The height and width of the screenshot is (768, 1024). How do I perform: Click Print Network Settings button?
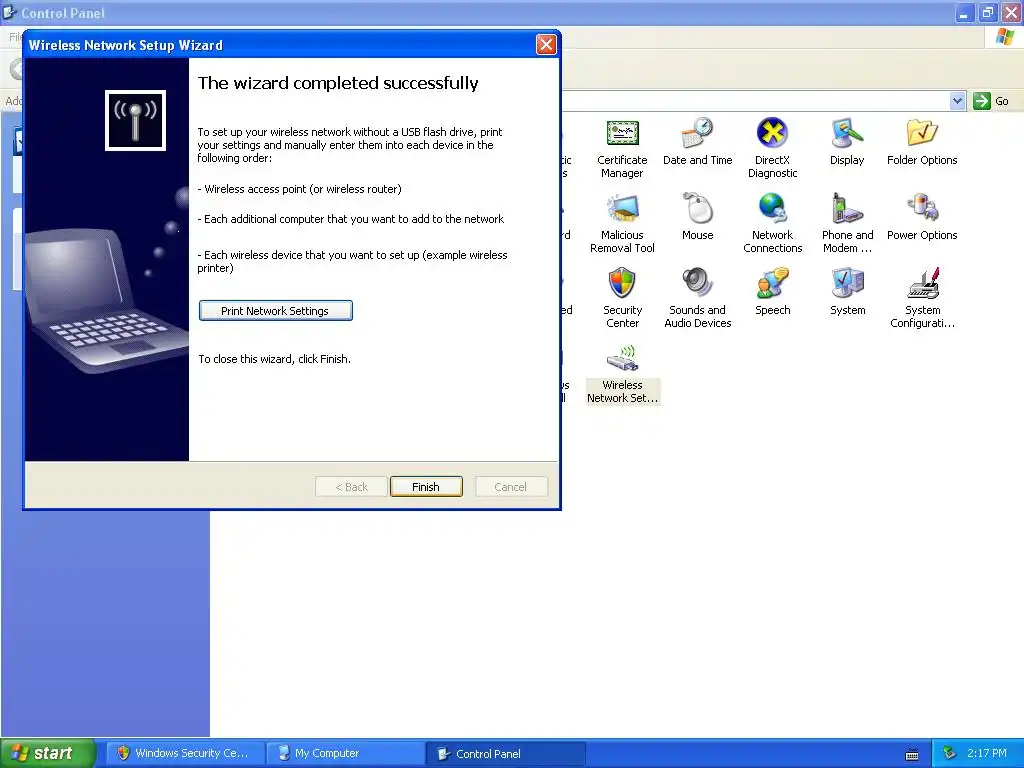tap(276, 311)
